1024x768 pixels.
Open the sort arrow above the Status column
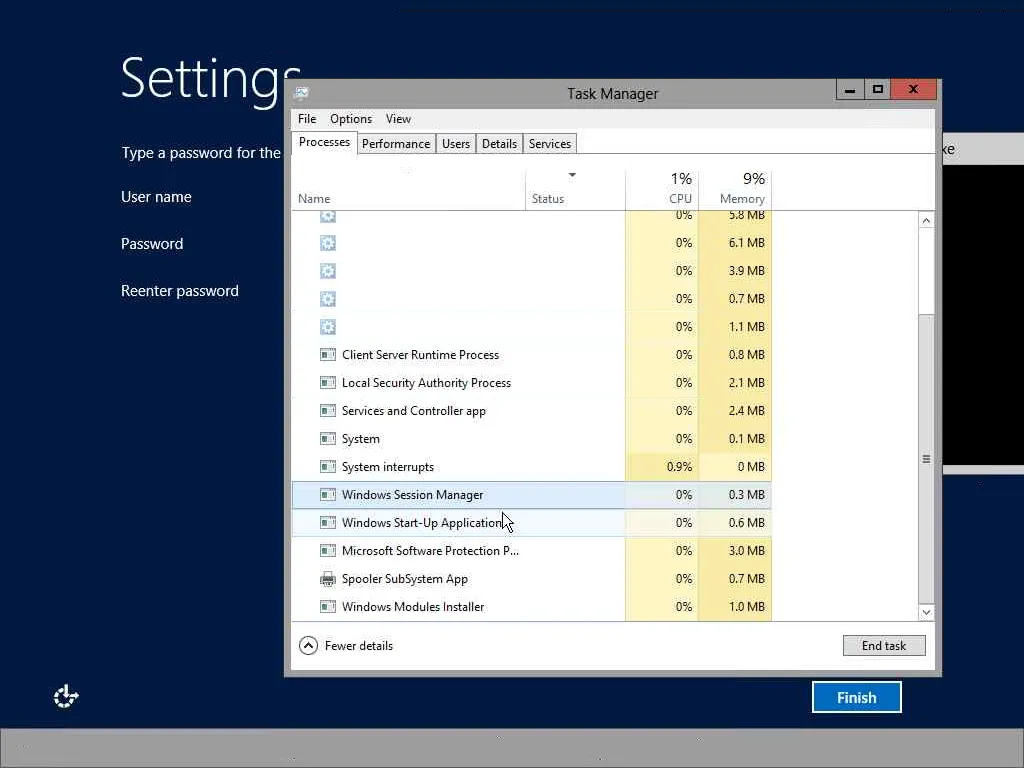(572, 175)
